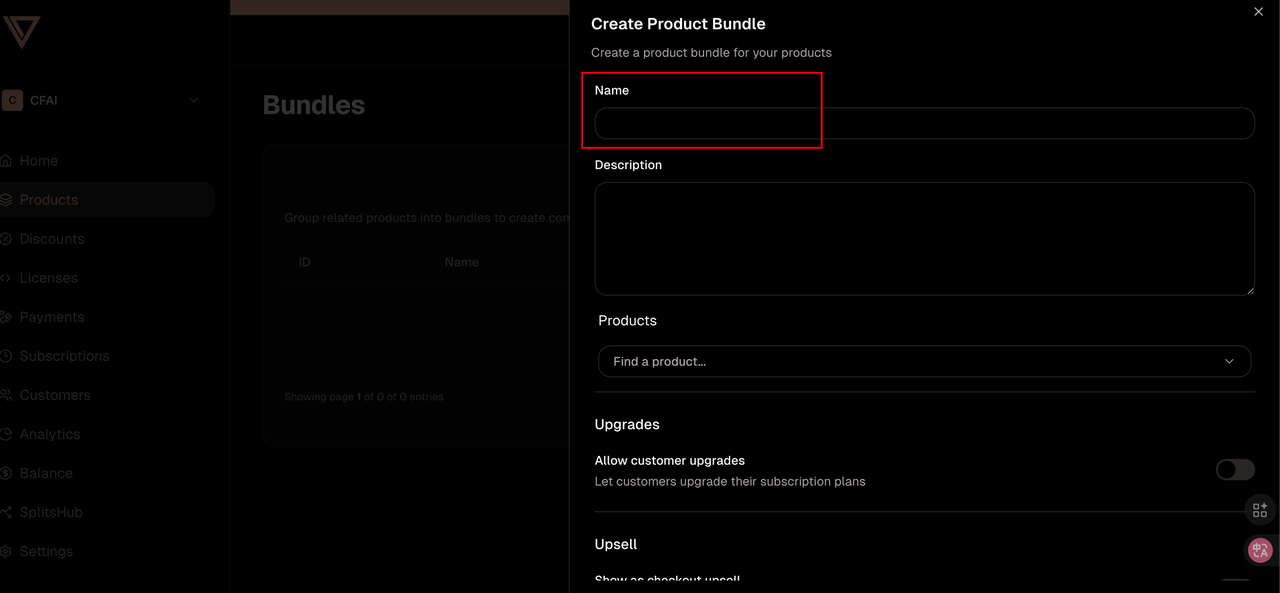Click the pink translate floating icon
The width and height of the screenshot is (1280, 593).
coord(1259,549)
